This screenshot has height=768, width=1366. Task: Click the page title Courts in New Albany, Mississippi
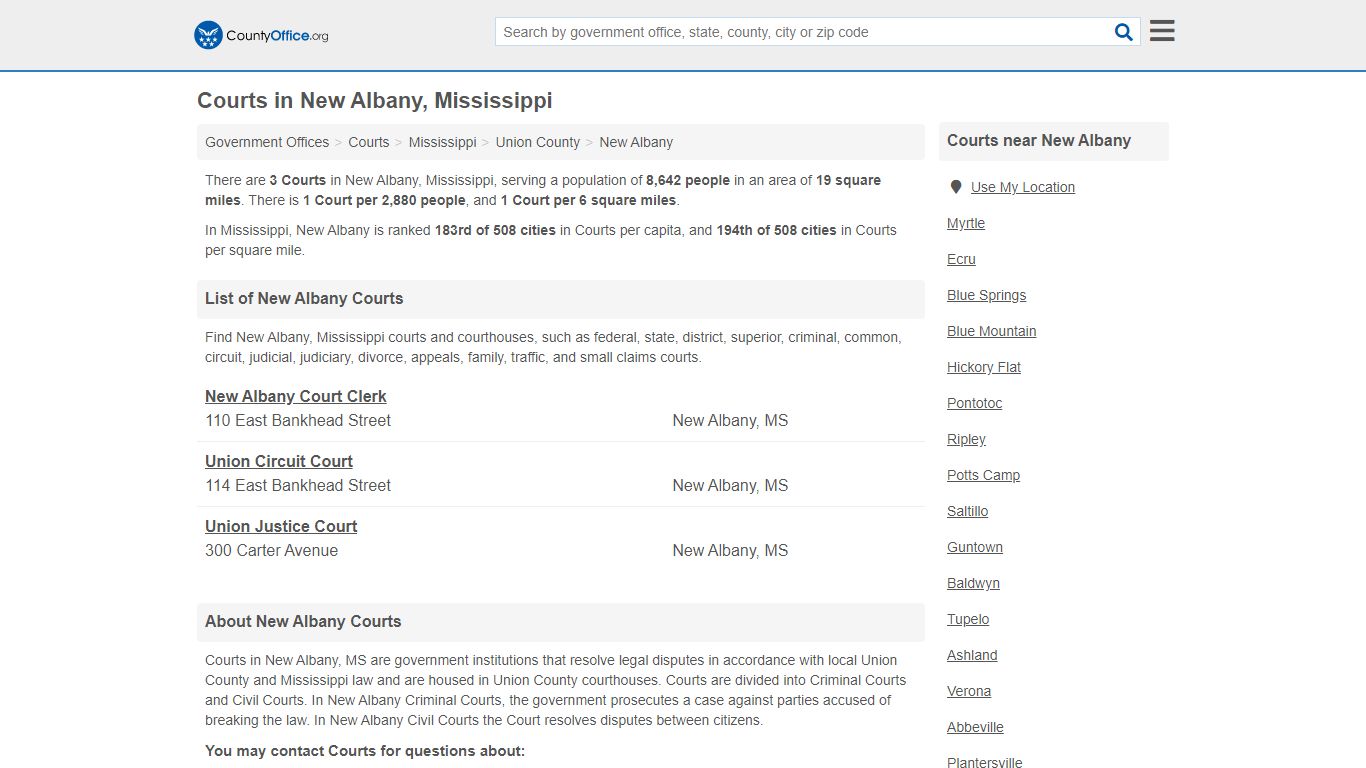375,100
